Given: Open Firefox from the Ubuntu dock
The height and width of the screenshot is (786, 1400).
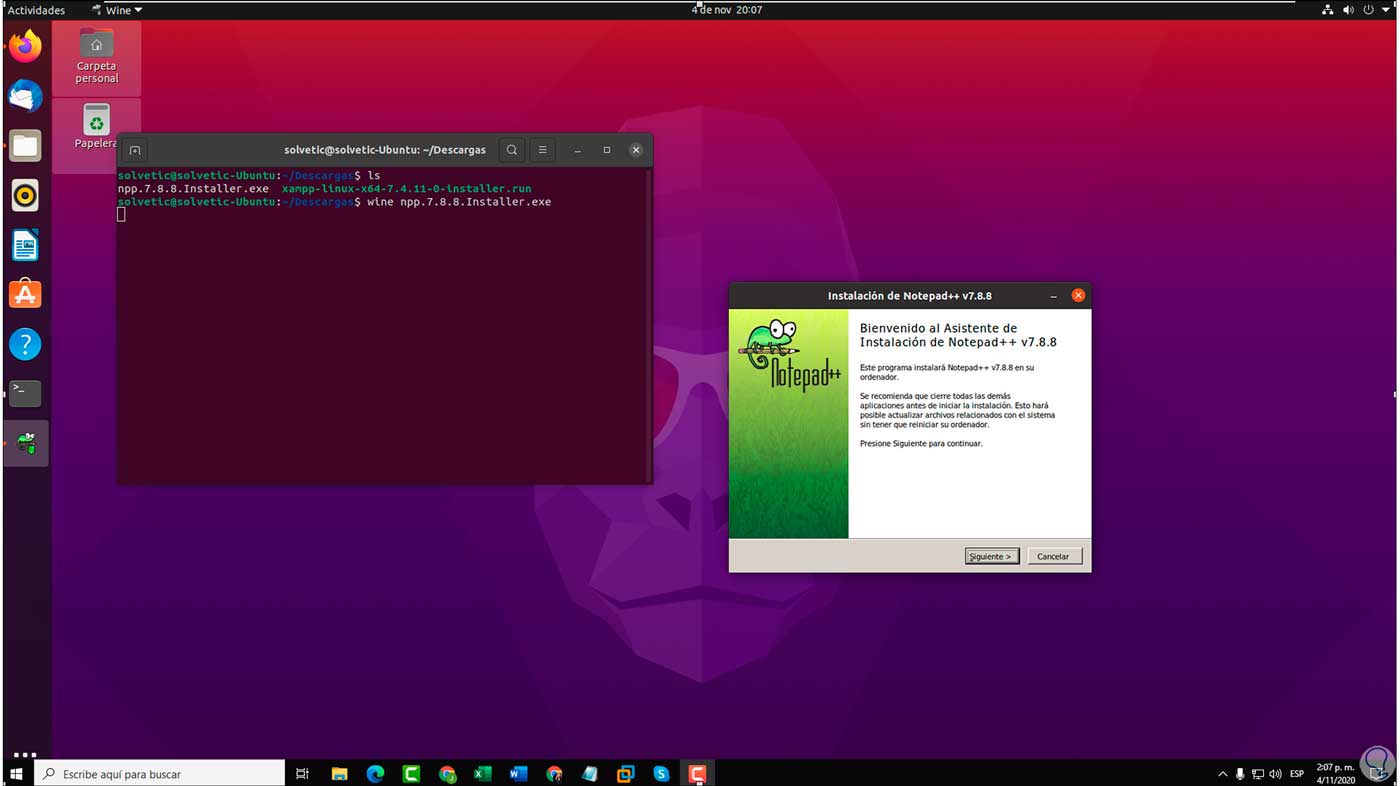Looking at the screenshot, I should click(x=25, y=47).
